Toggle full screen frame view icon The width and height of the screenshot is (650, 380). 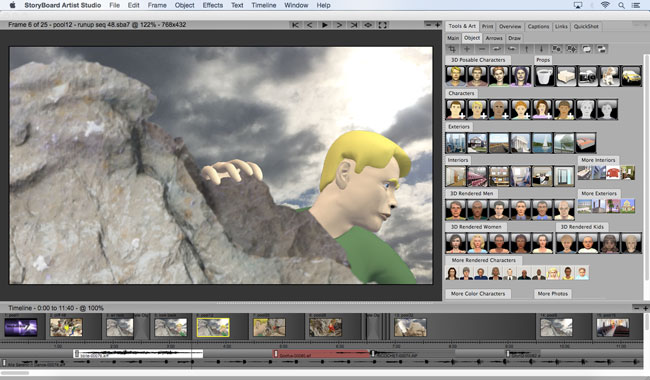383,25
